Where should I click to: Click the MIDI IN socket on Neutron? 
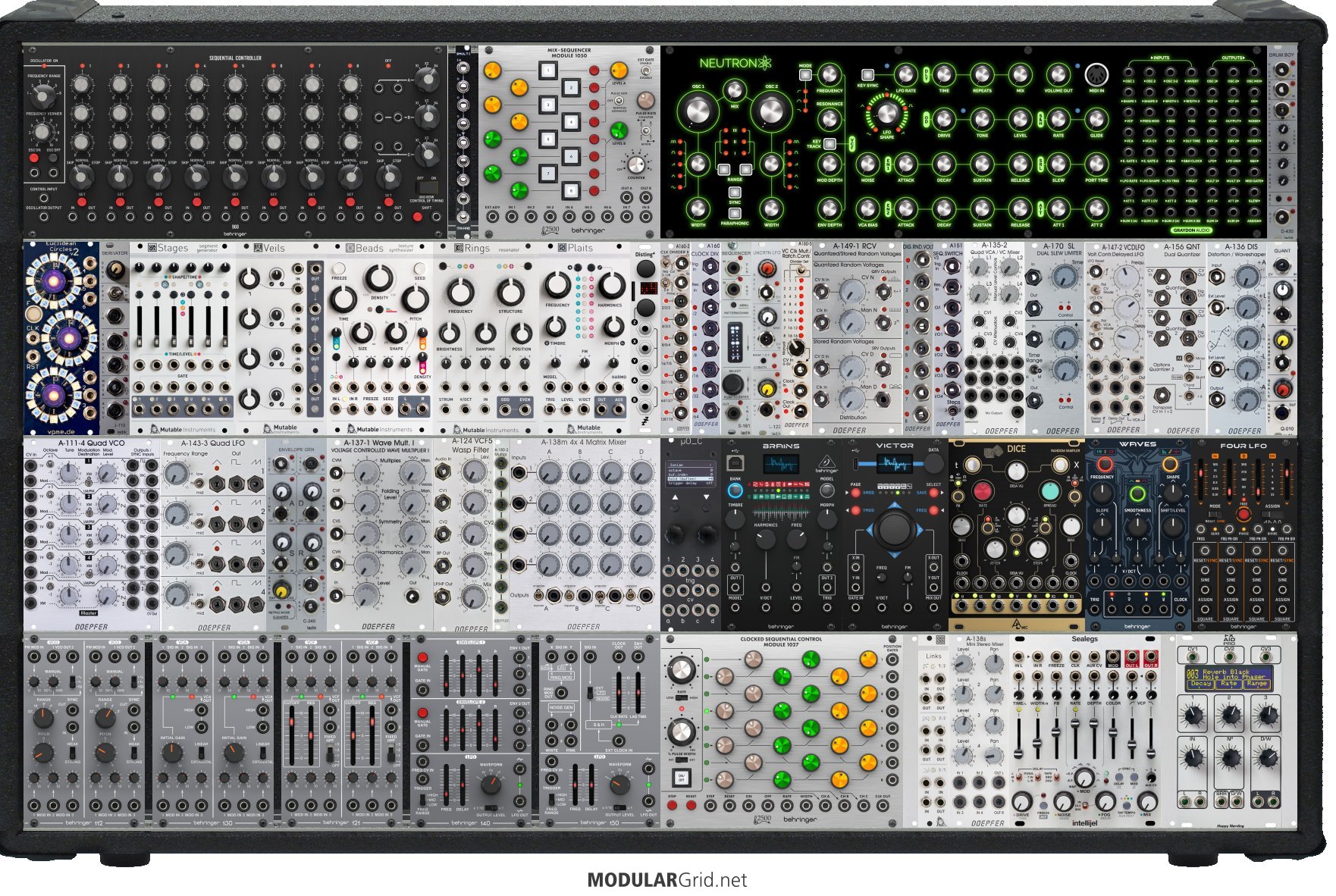(x=1096, y=74)
